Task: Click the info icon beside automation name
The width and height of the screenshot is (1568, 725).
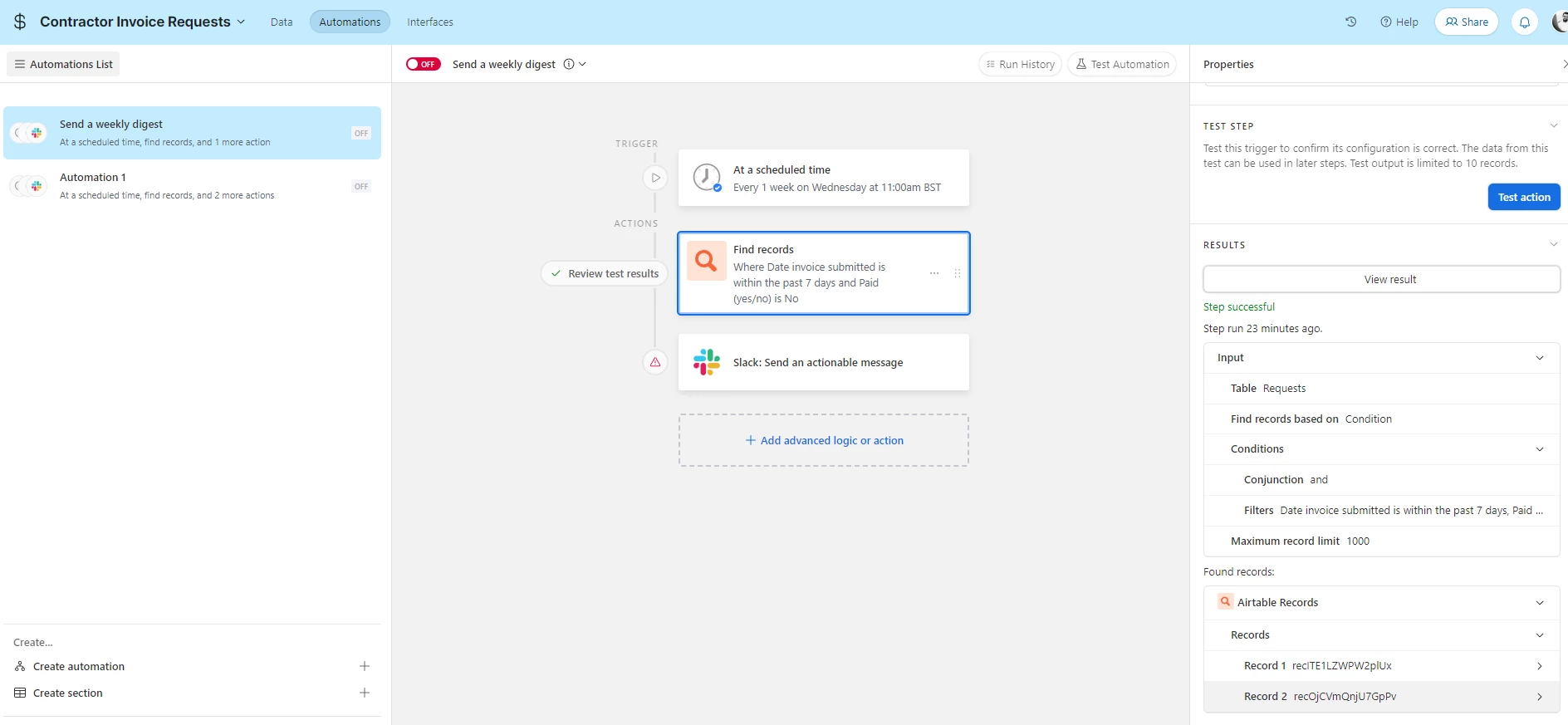Action: (569, 64)
